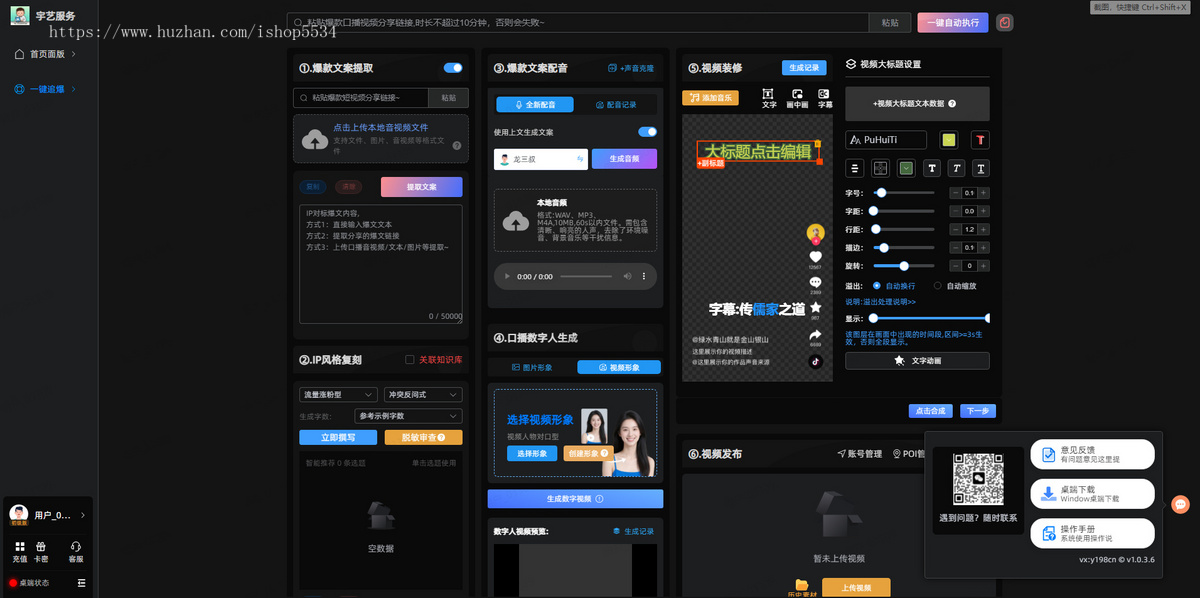Viewport: 1200px width, 598px height.
Task: Open the 文字 text tool
Action: tap(769, 98)
